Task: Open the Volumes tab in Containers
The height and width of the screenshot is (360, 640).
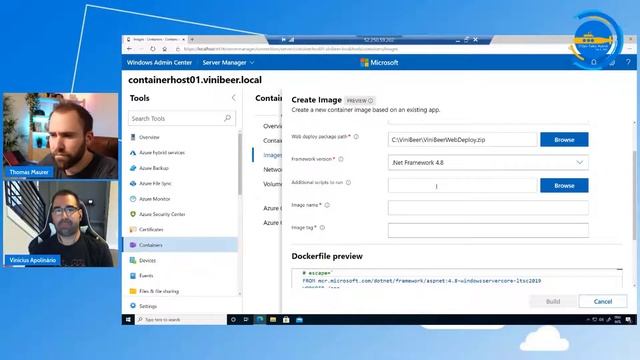Action: tap(272, 184)
